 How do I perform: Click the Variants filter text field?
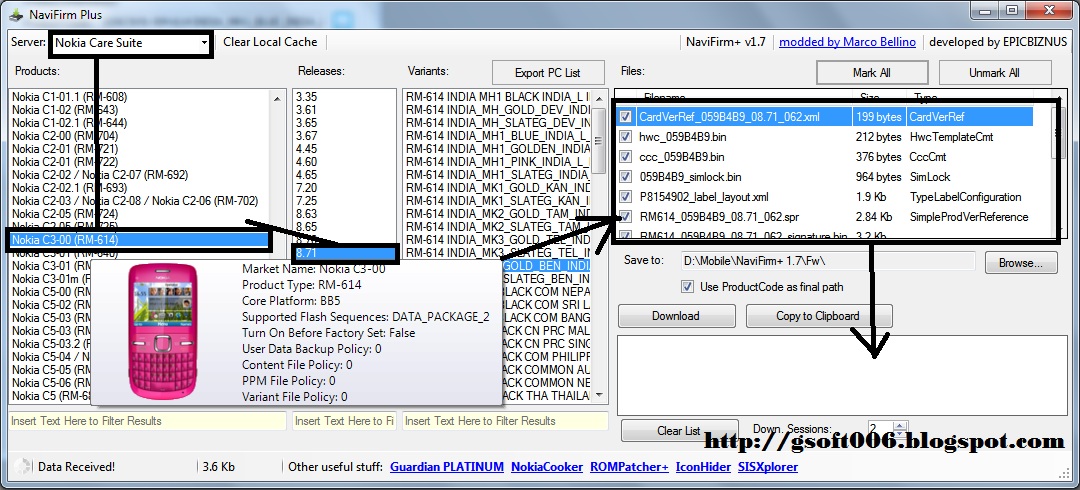click(505, 421)
